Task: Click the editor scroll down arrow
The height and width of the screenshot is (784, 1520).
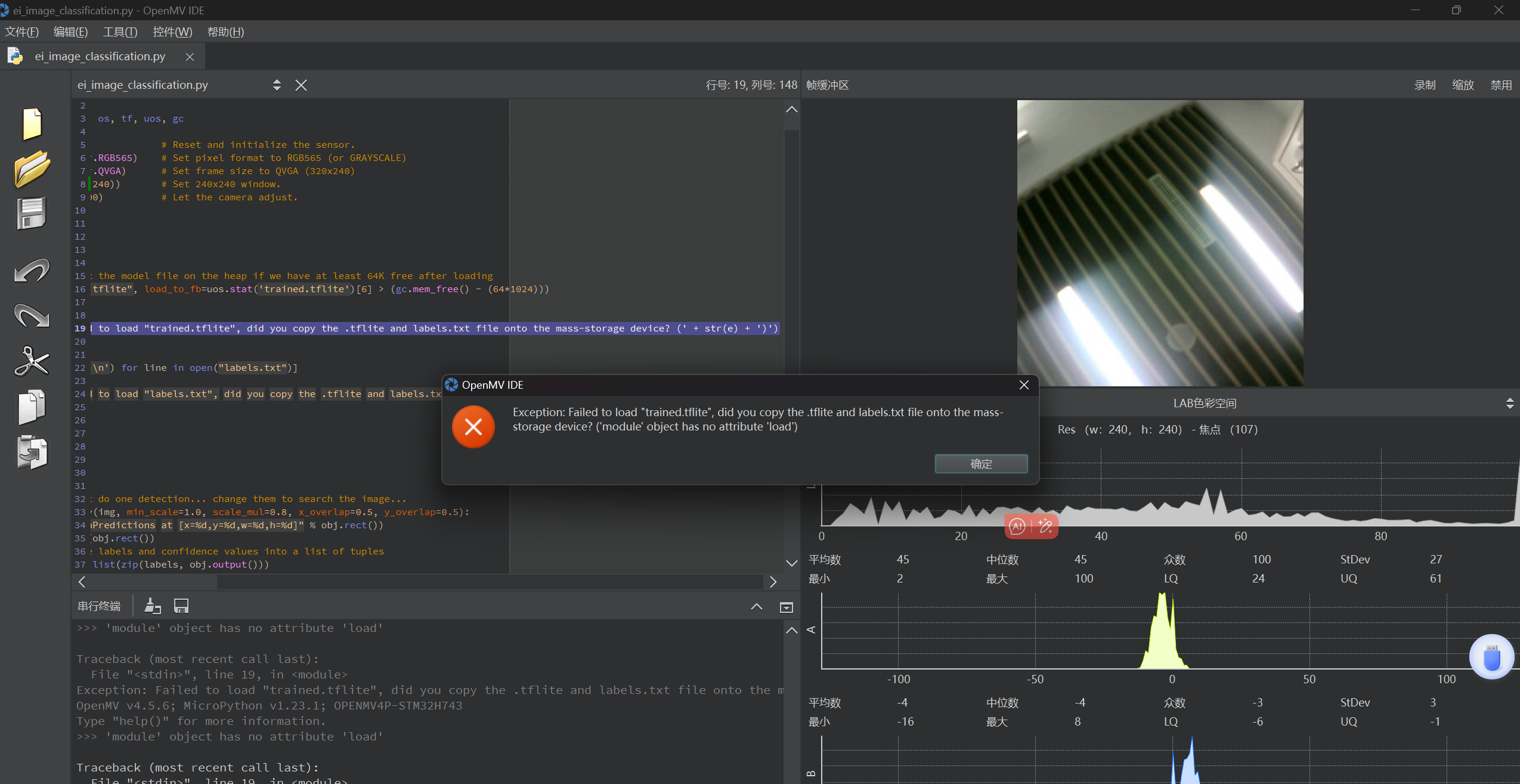Action: click(x=792, y=563)
